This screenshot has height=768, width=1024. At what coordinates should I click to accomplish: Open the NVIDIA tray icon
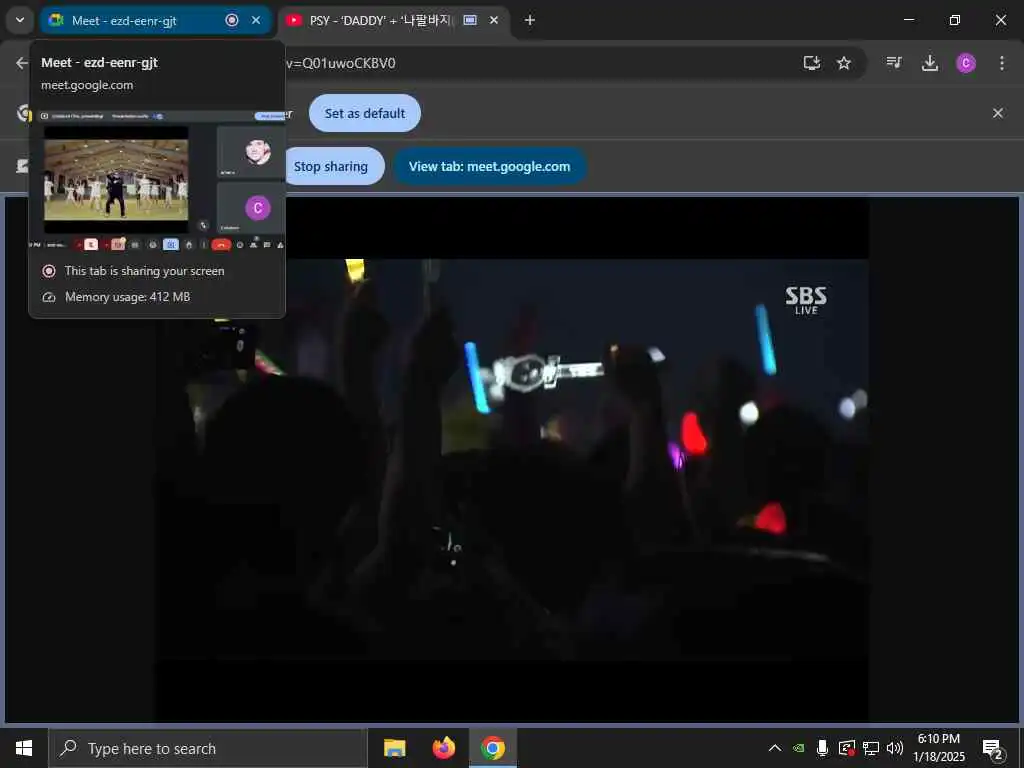tap(799, 748)
